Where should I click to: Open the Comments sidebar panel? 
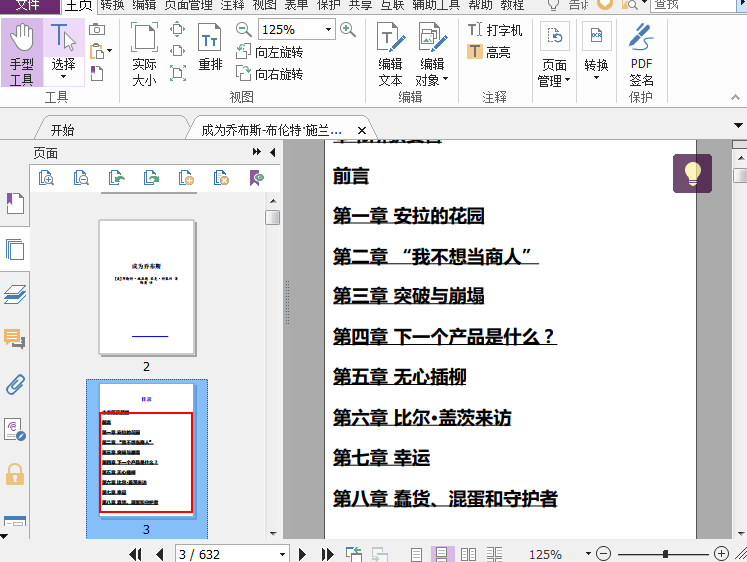pos(15,339)
